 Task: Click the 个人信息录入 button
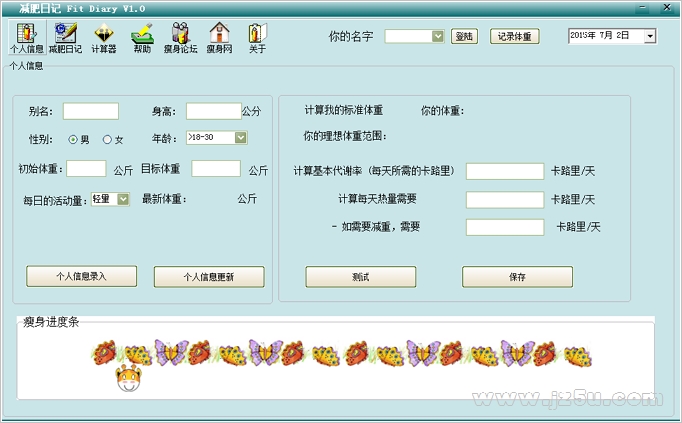pos(81,276)
